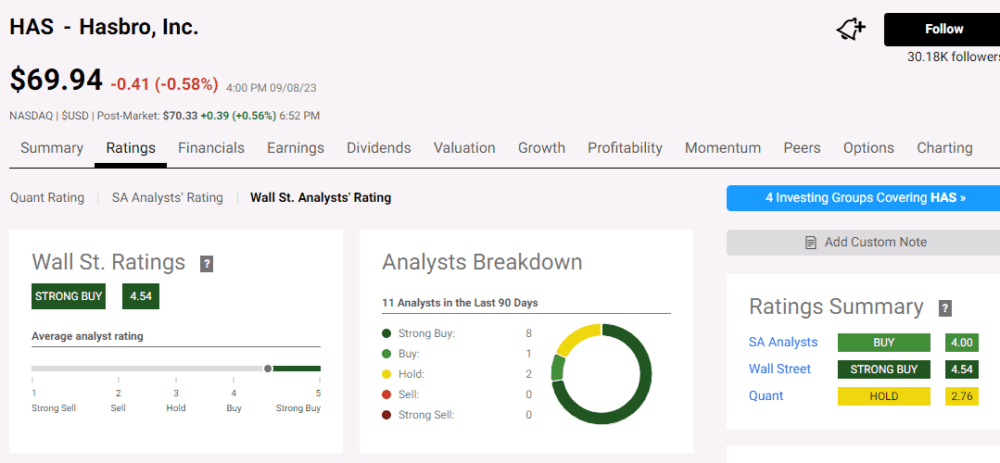Image resolution: width=1000 pixels, height=463 pixels.
Task: Open the Peers tab
Action: pos(802,148)
